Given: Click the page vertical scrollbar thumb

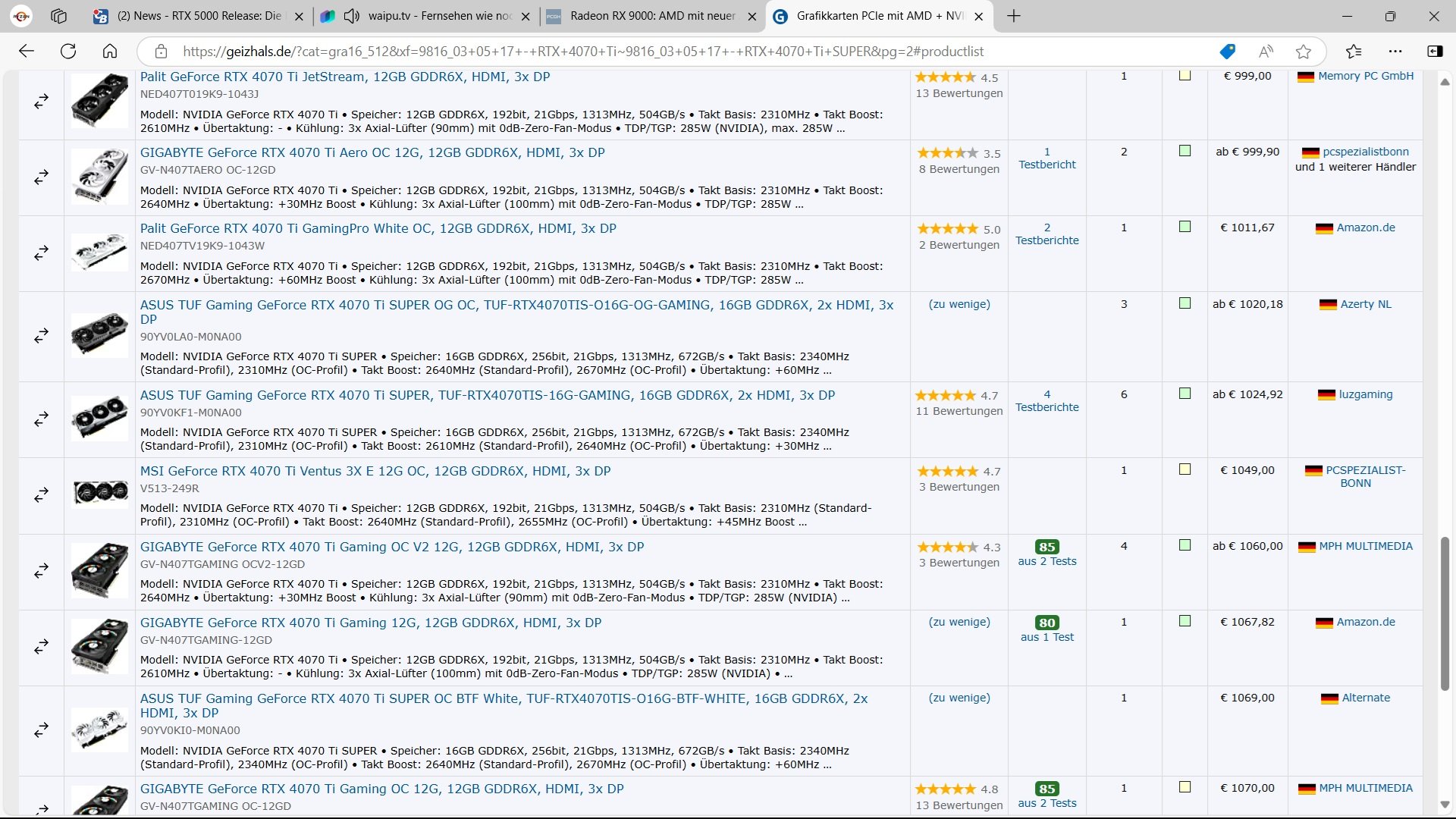Looking at the screenshot, I should coord(1445,614).
